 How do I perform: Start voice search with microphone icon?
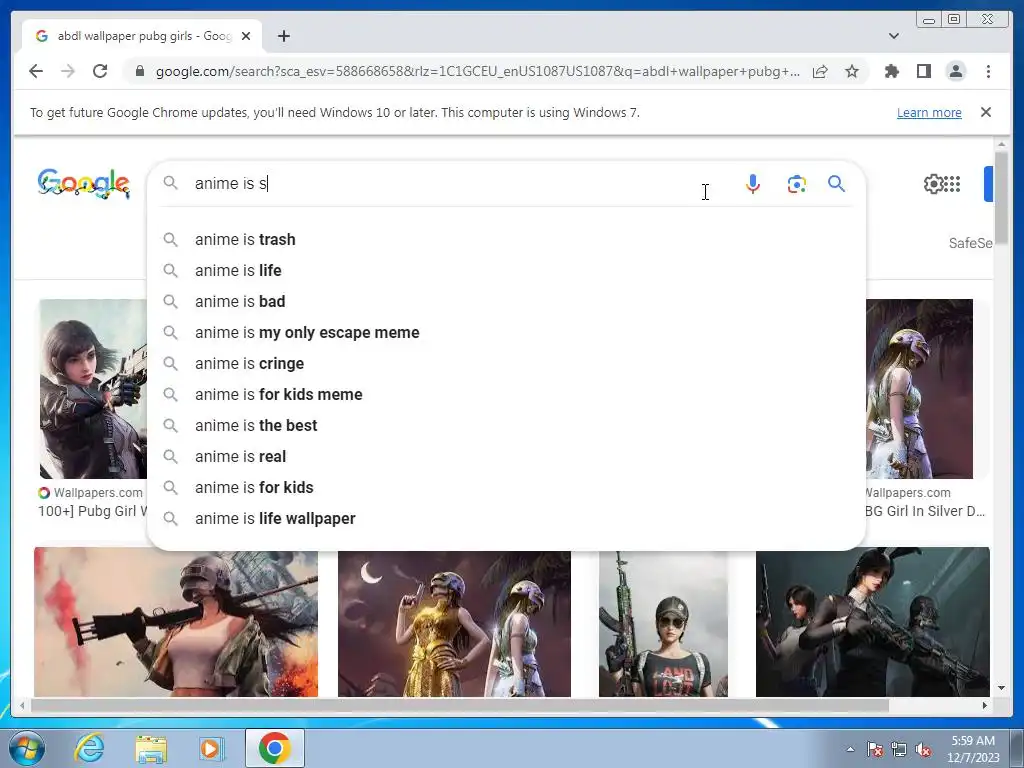coord(753,184)
